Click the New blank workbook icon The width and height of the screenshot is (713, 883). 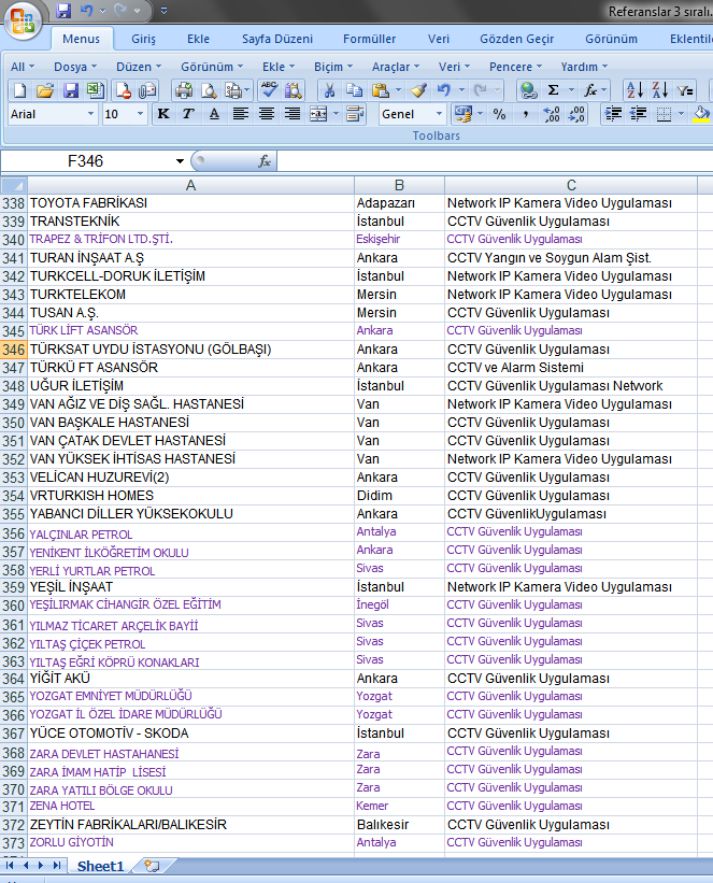pos(20,90)
